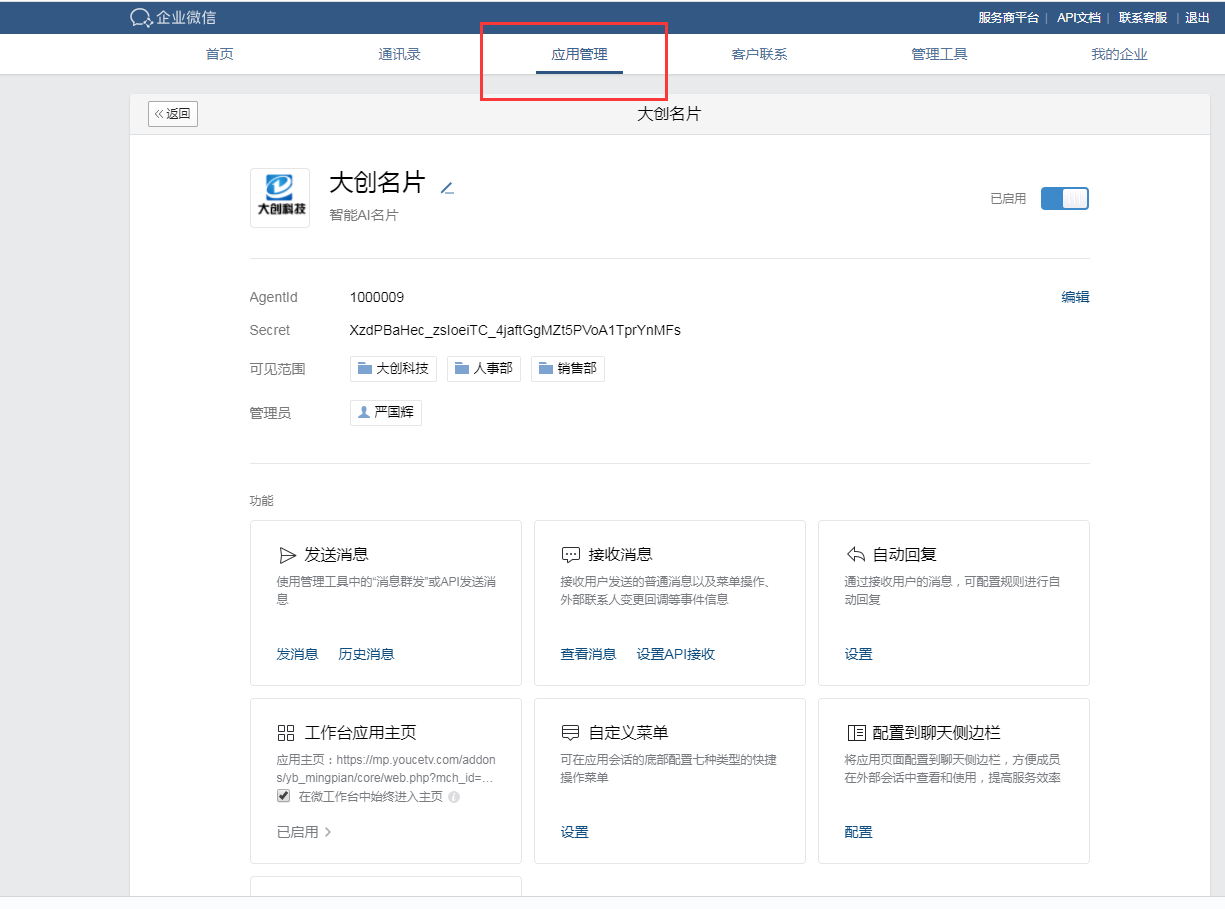Image resolution: width=1225 pixels, height=909 pixels.
Task: Click the 发送消息 paper-plane icon
Action: (287, 555)
